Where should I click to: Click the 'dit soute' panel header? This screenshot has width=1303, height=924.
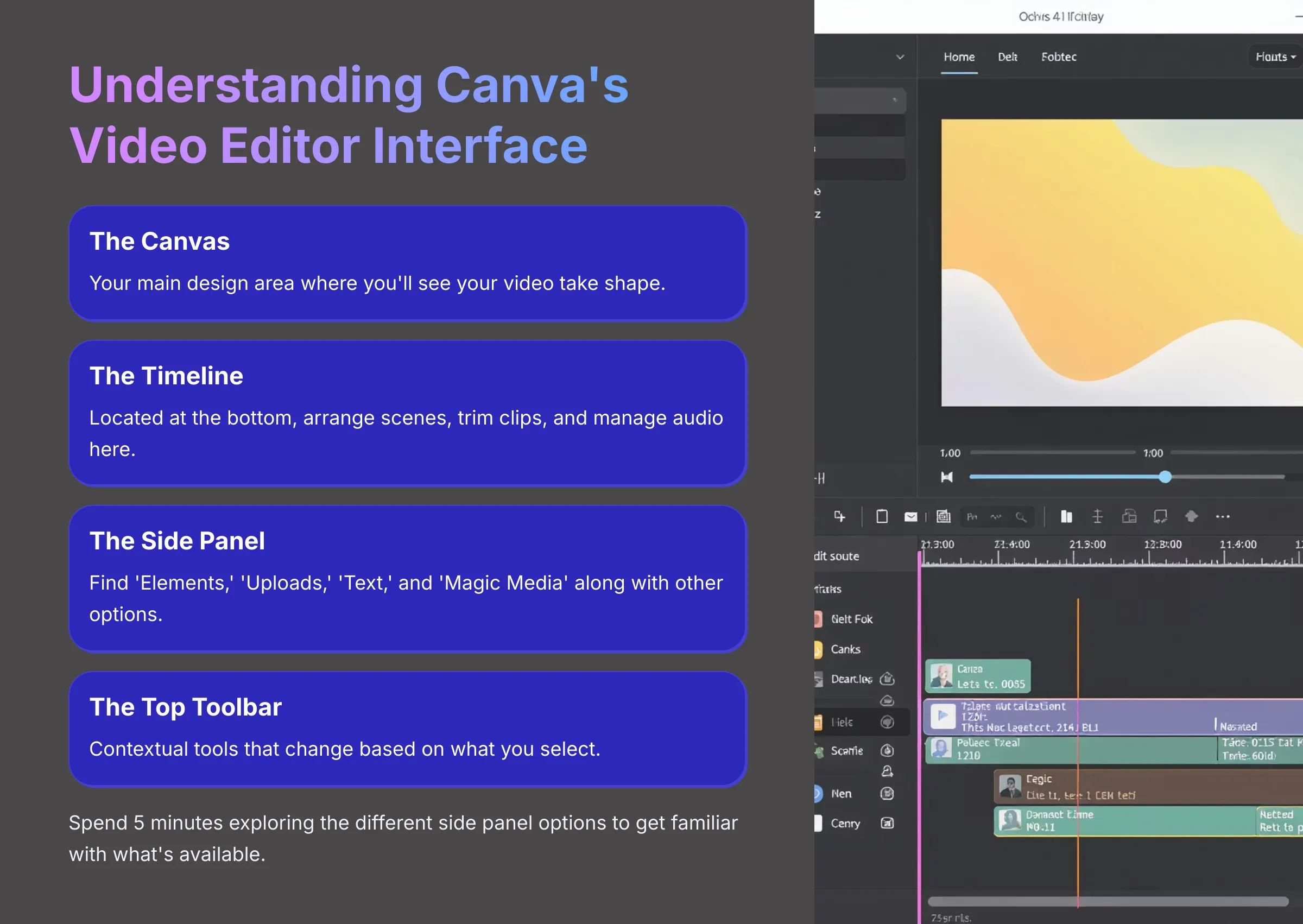(x=836, y=556)
